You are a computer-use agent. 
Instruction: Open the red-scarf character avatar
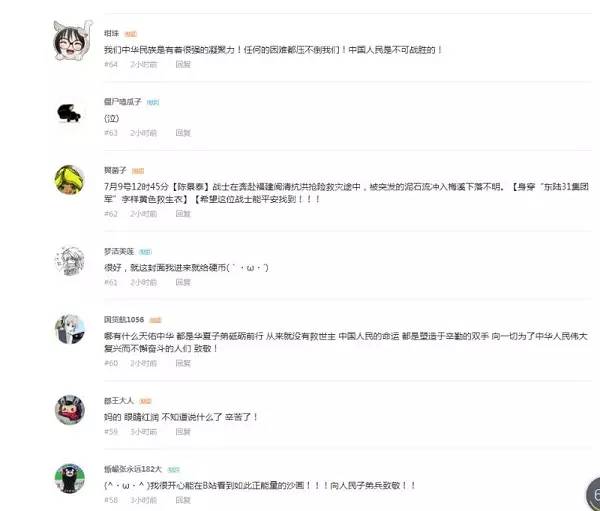70,410
